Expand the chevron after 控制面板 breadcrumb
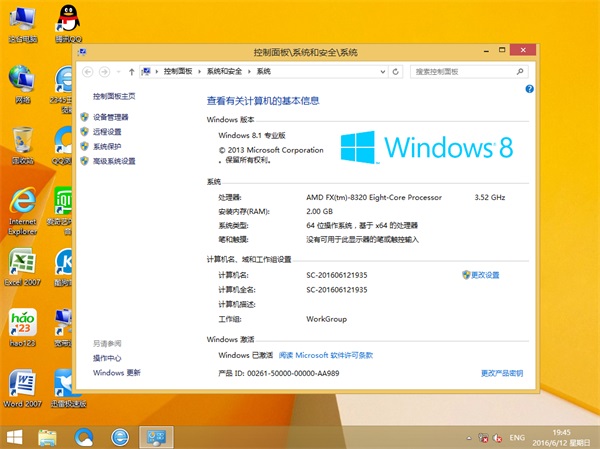 click(201, 72)
